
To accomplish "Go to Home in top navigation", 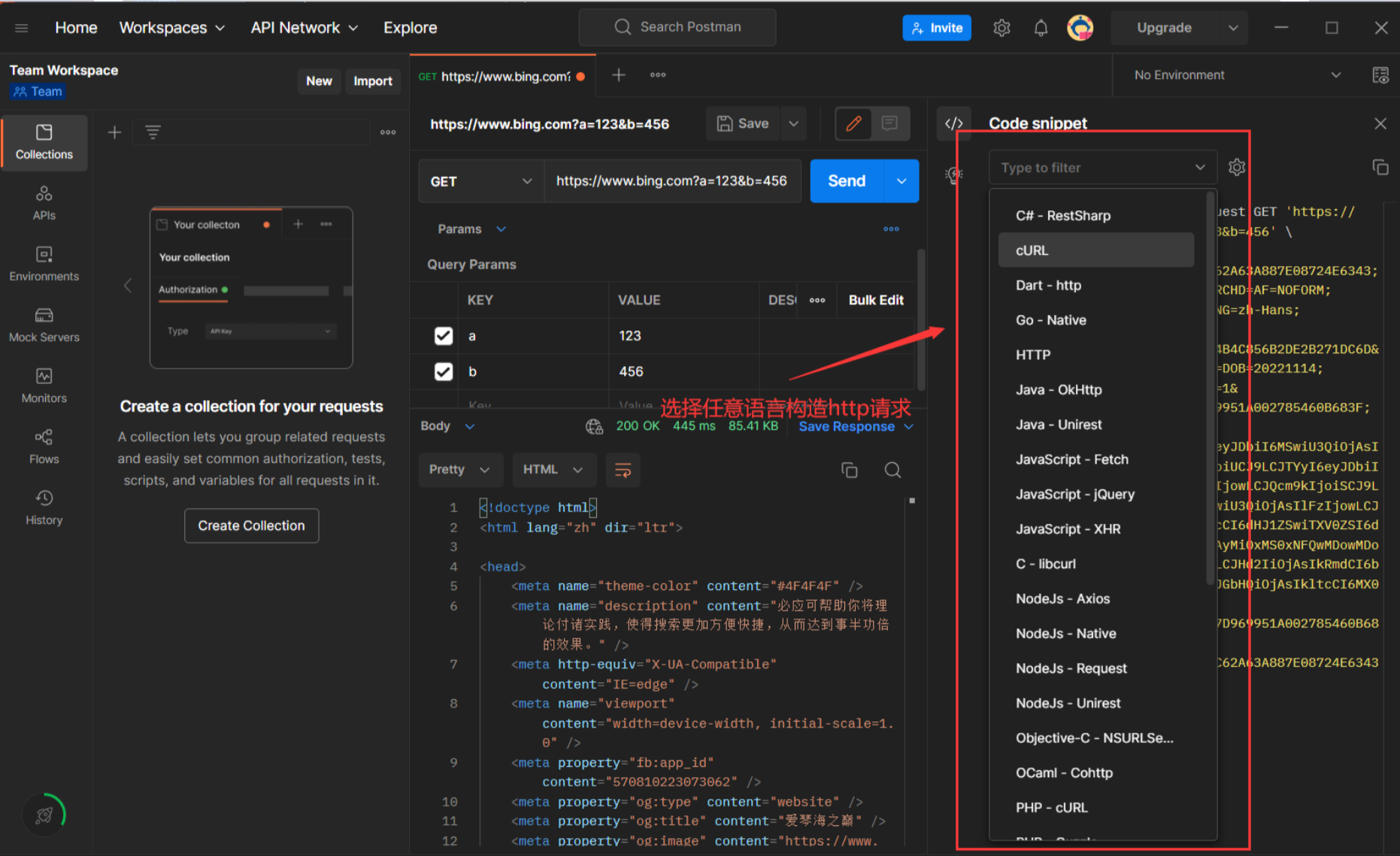I will coord(76,28).
